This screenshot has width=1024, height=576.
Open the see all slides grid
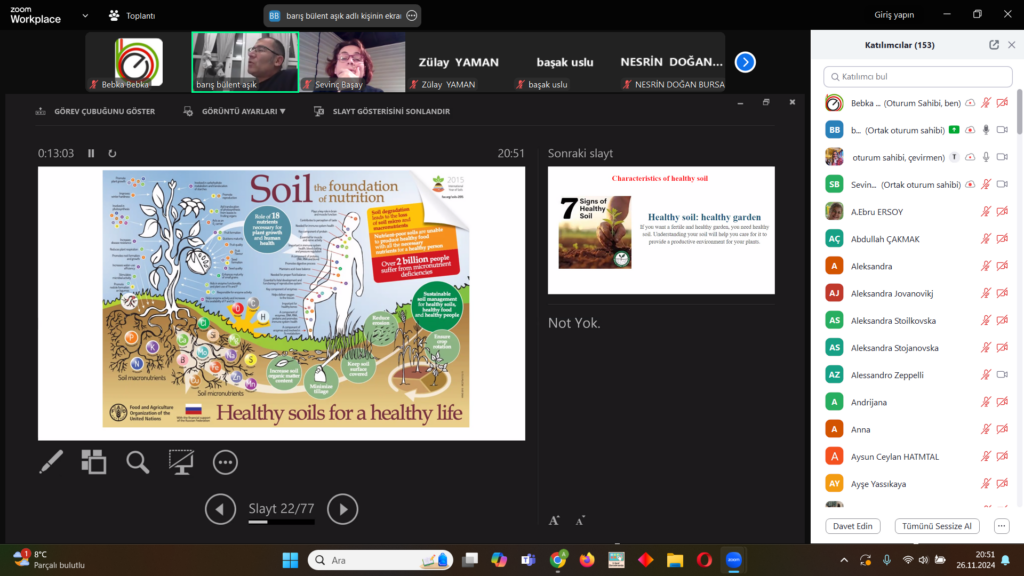94,461
